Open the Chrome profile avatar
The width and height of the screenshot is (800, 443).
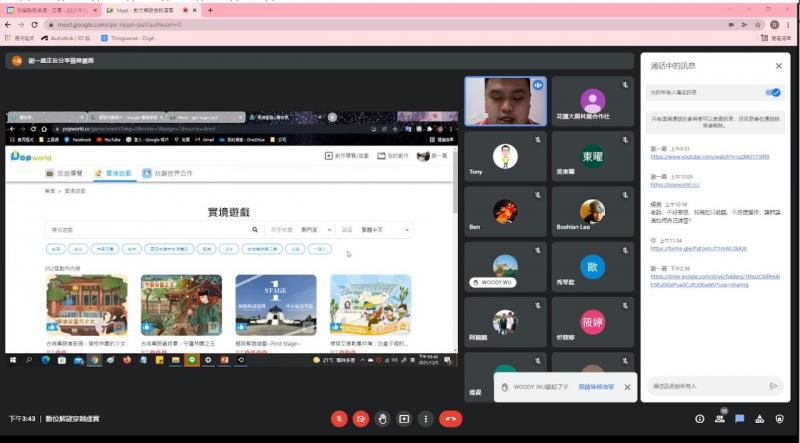point(774,24)
